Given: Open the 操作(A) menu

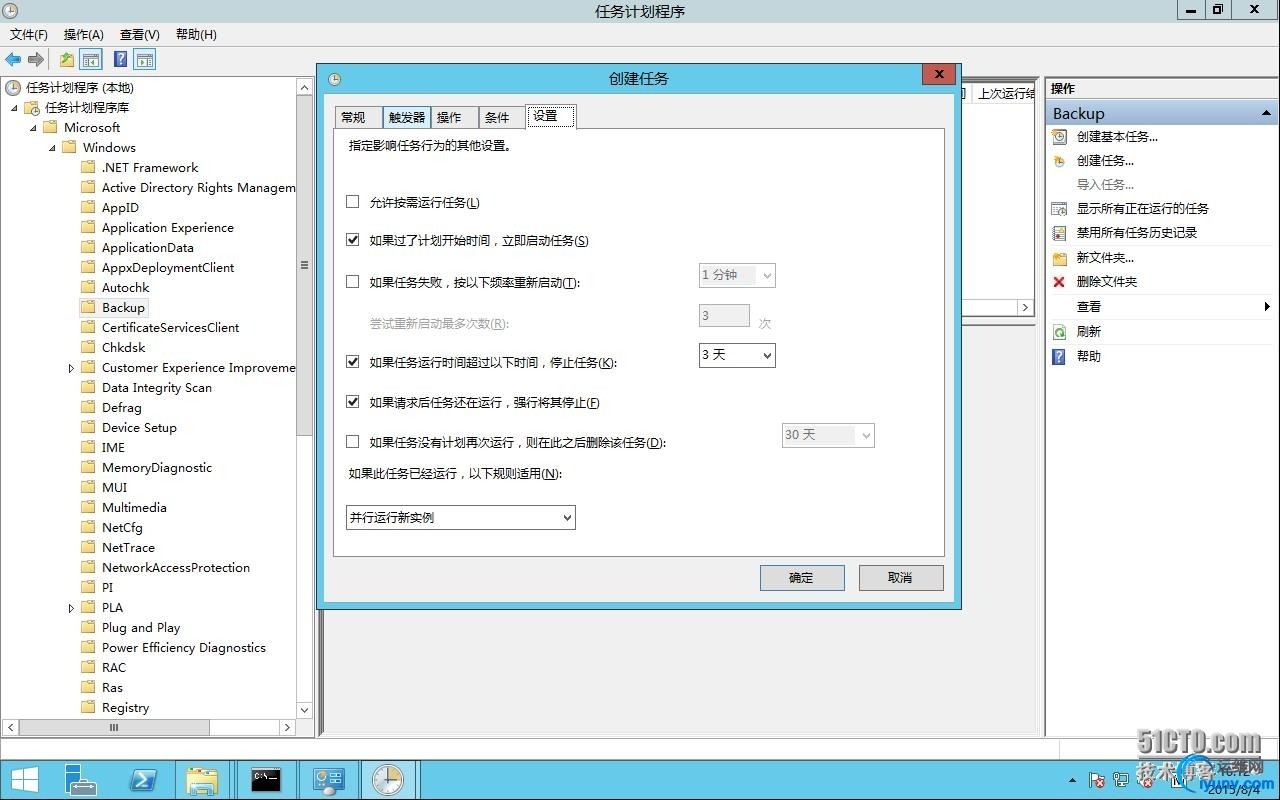Looking at the screenshot, I should click(x=84, y=34).
